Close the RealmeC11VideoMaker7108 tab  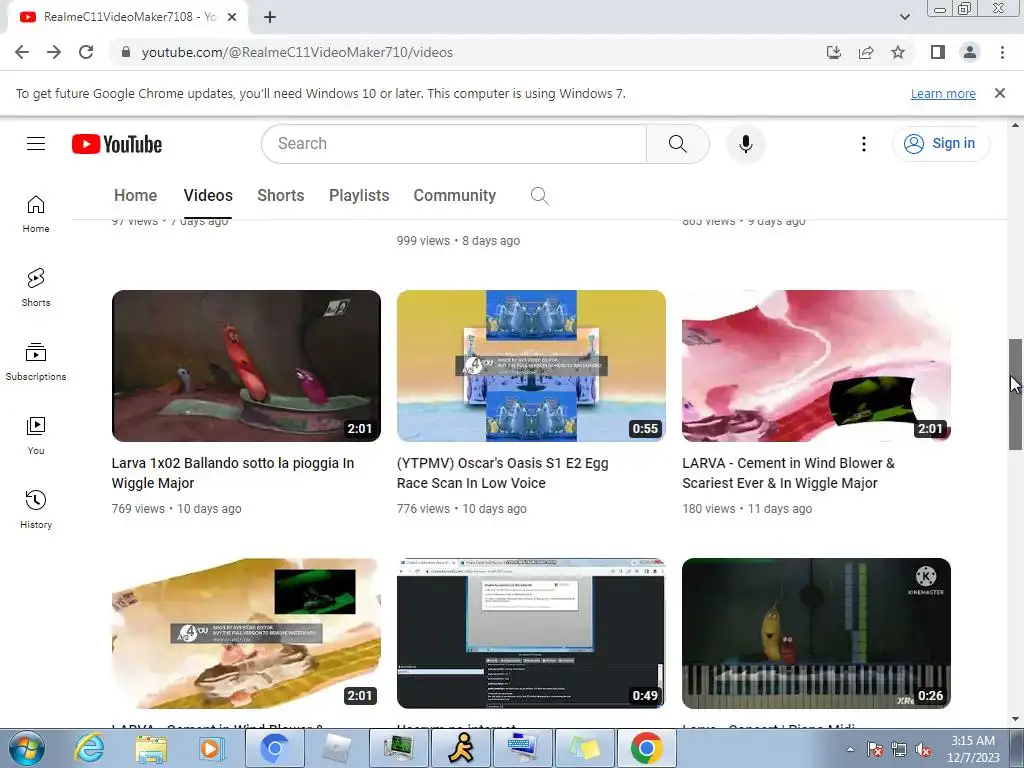tap(232, 17)
